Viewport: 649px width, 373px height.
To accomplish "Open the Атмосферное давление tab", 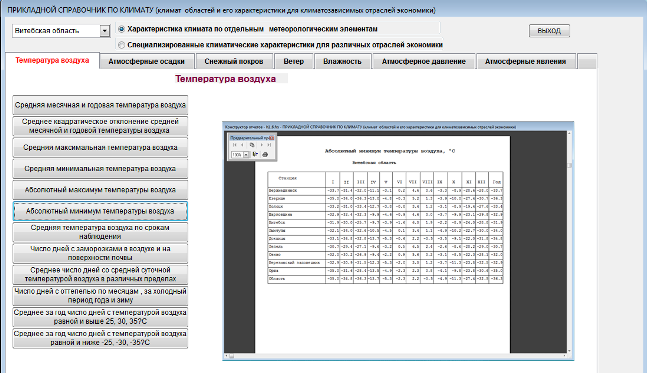I will click(x=424, y=62).
